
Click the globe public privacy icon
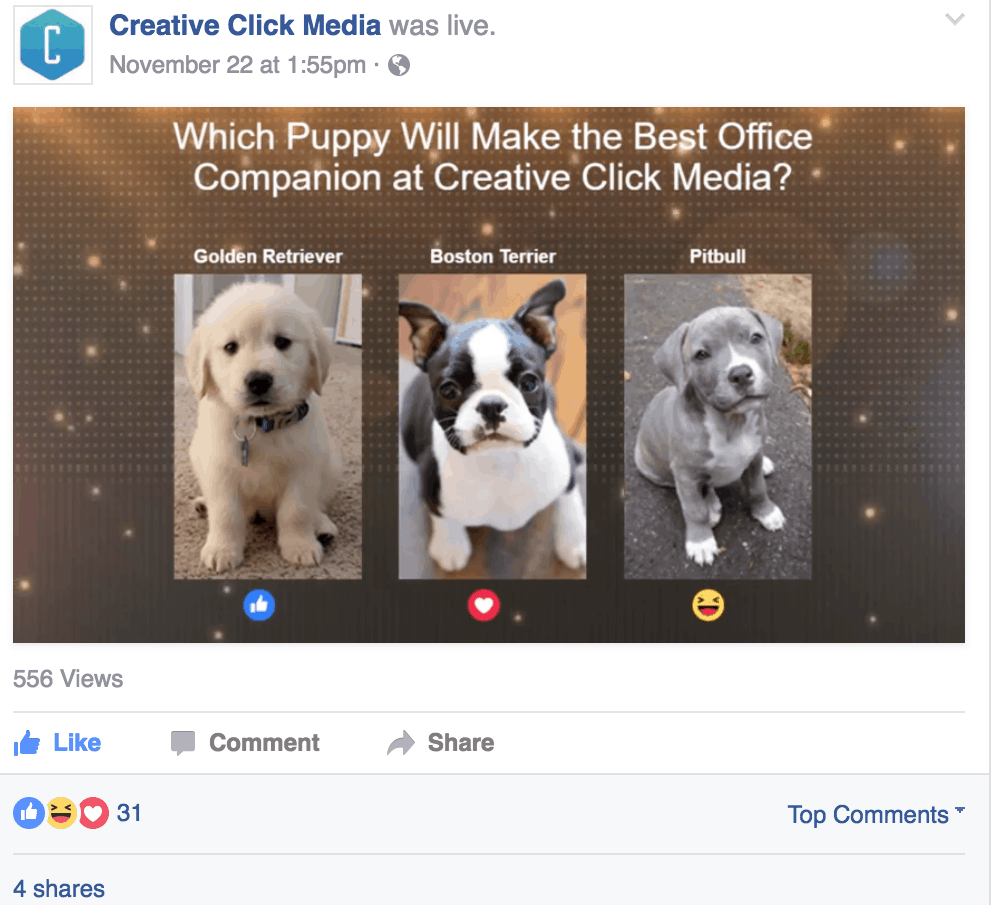pyautogui.click(x=399, y=65)
